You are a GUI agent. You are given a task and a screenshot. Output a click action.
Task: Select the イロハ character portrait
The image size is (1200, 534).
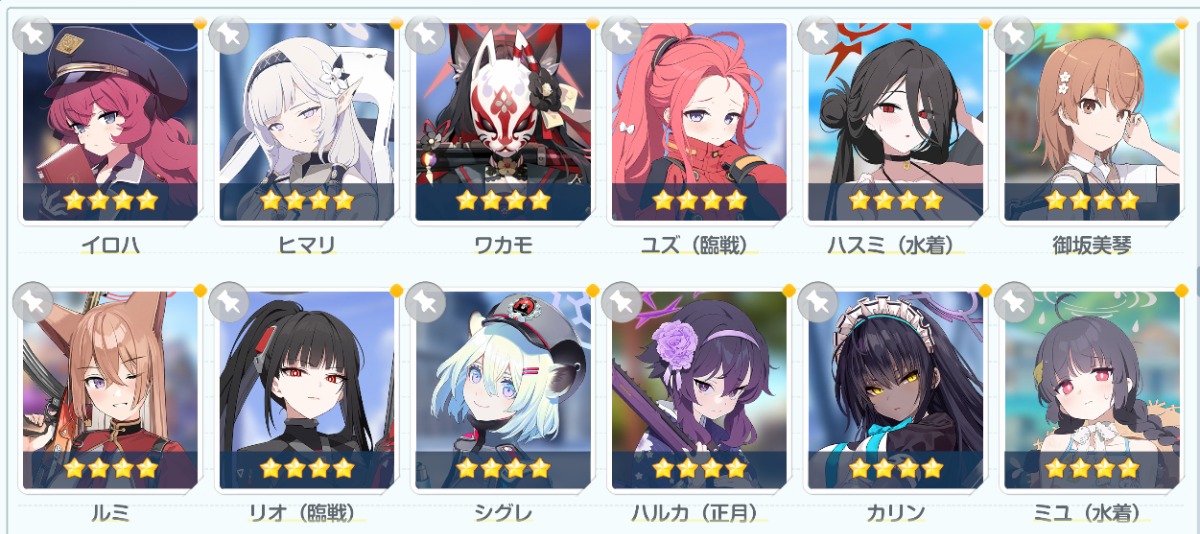click(x=110, y=122)
